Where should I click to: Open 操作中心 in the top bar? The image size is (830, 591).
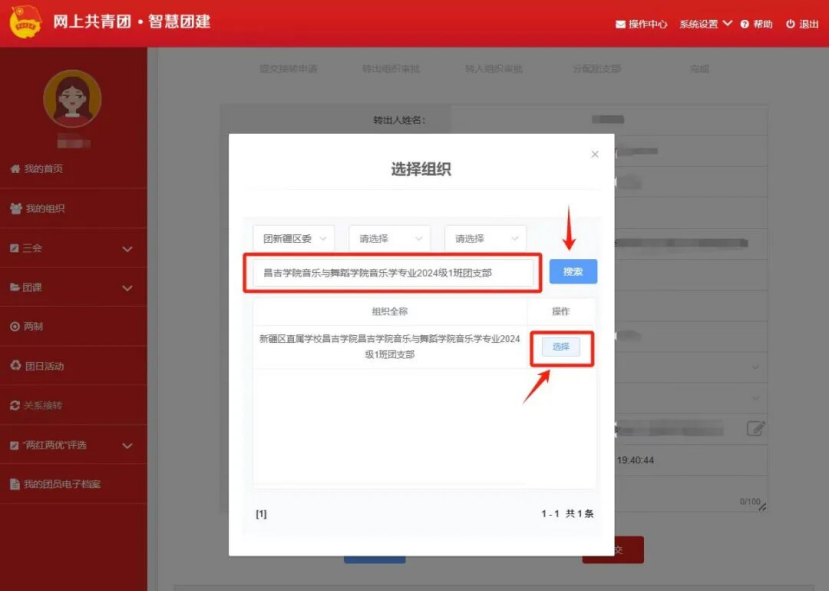(x=641, y=24)
